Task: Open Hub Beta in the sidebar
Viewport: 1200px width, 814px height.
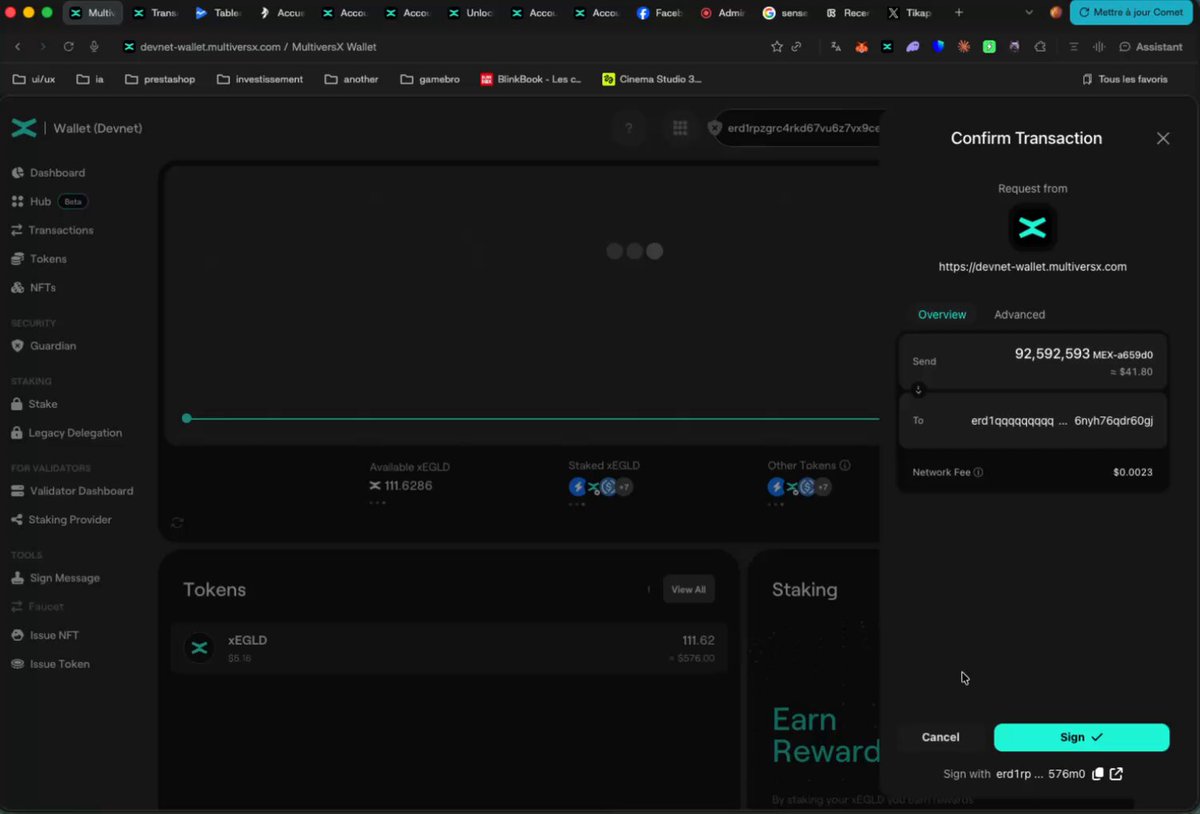Action: point(49,201)
